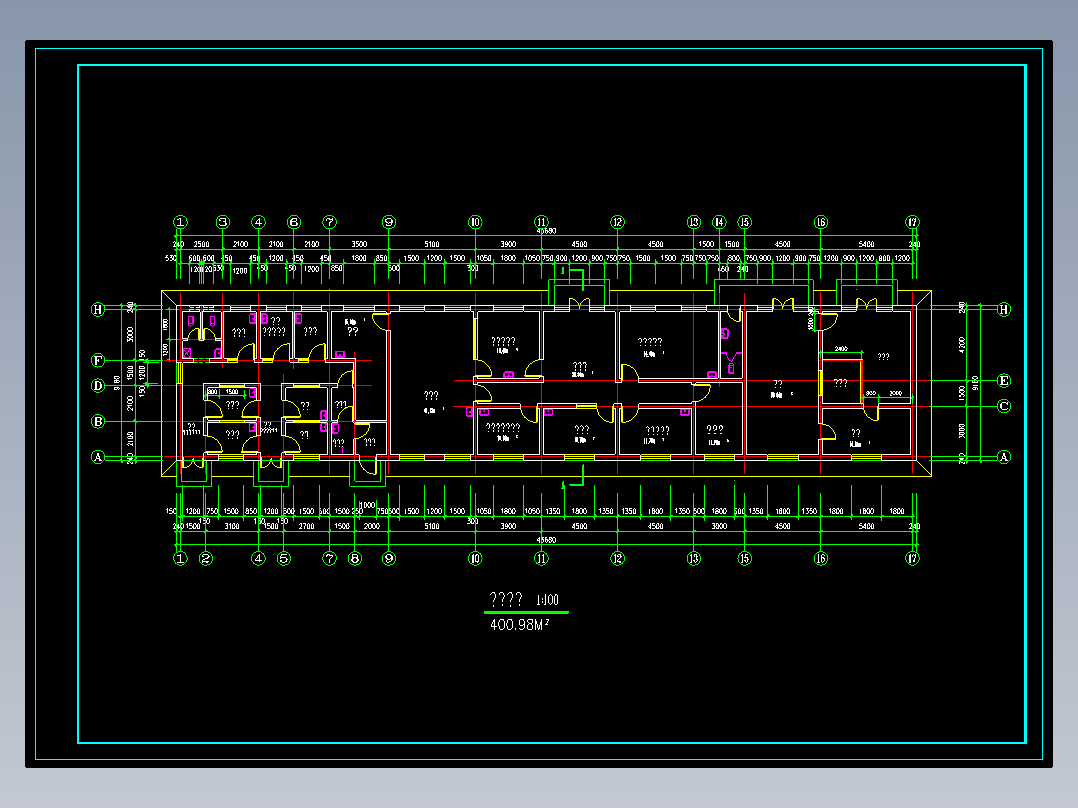Pick the axis bubble lettered C

1004,406
